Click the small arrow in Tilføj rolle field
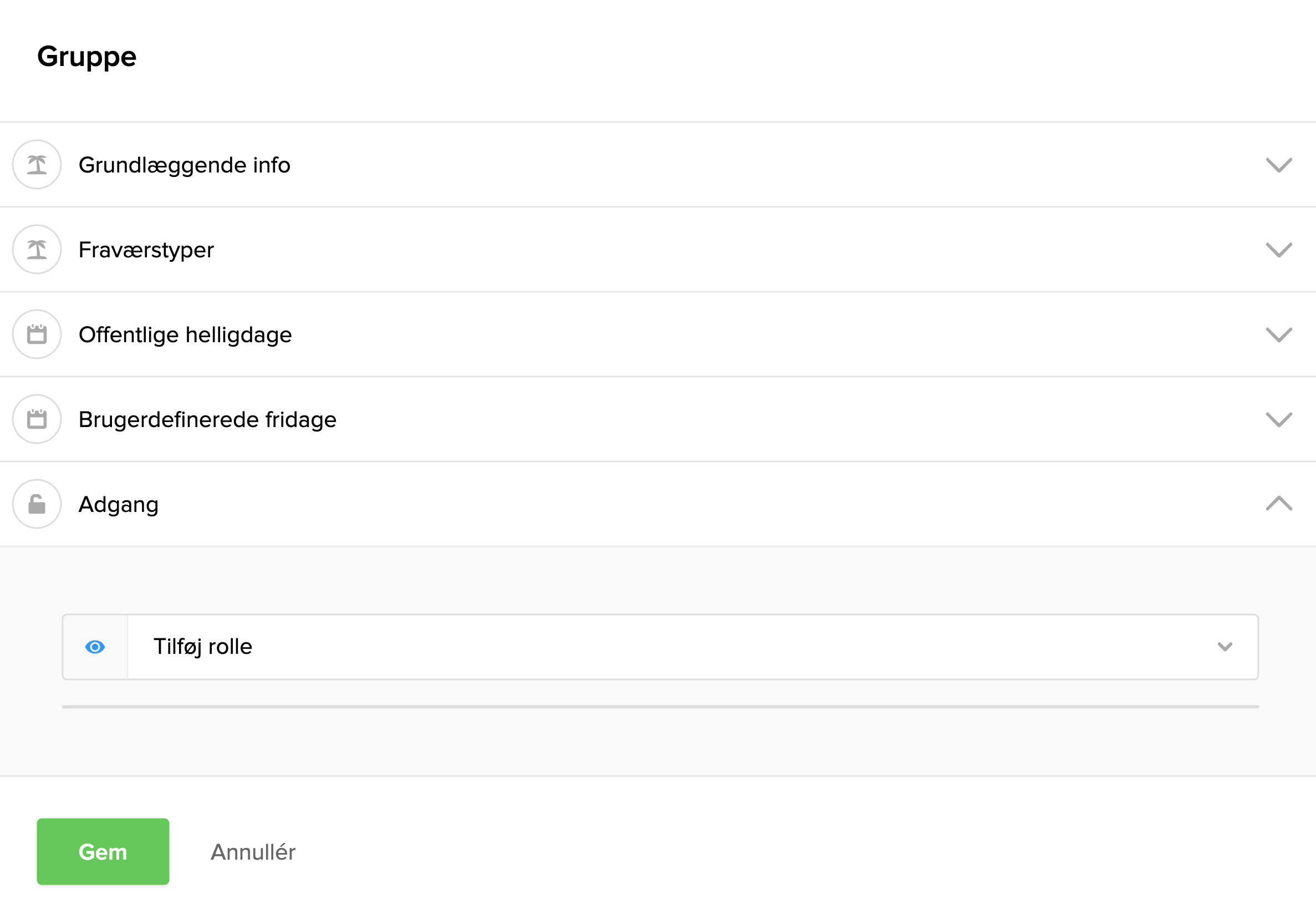Screen dimensions: 1316x914 (1225, 647)
